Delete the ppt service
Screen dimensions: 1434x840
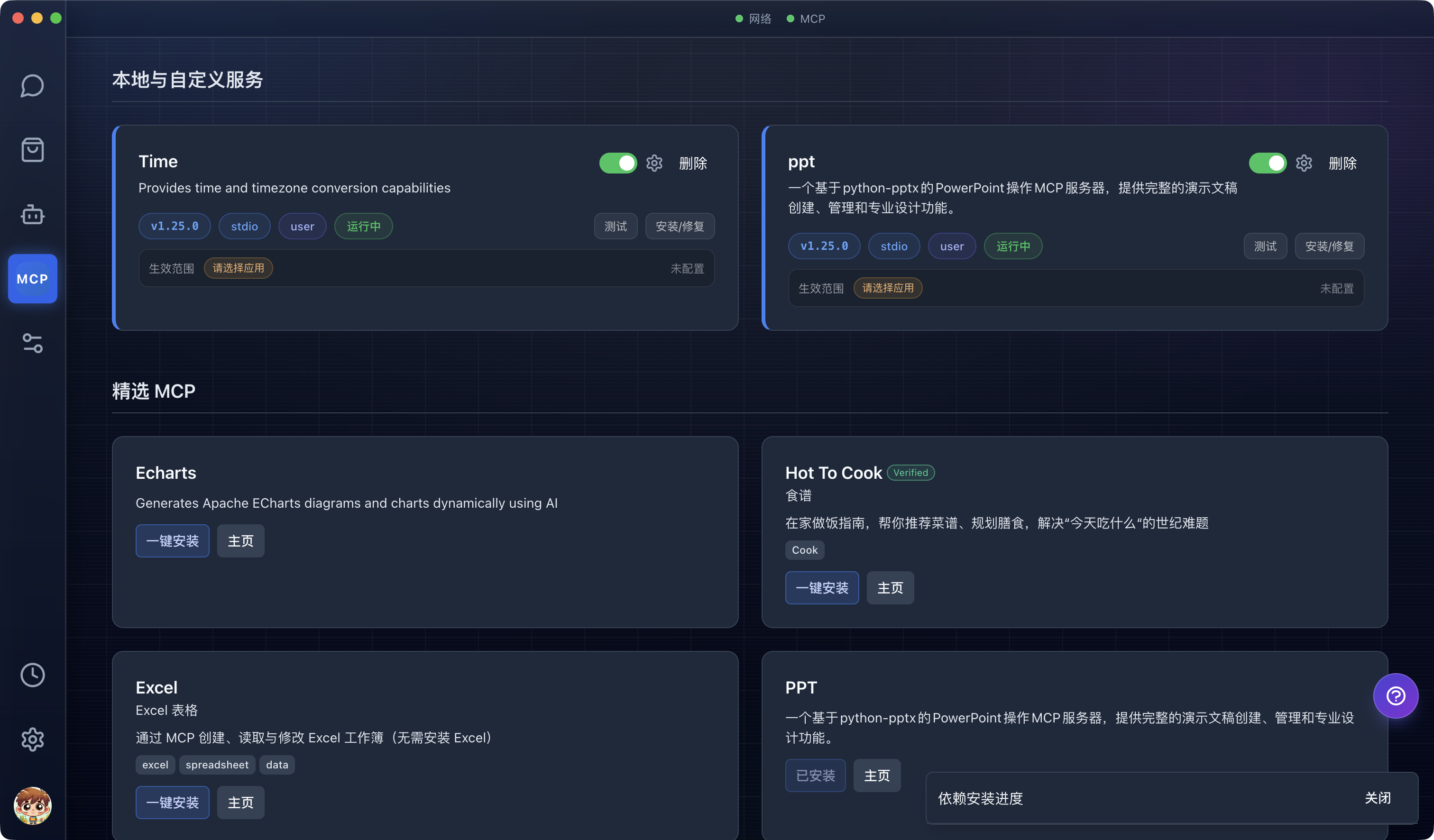1342,163
